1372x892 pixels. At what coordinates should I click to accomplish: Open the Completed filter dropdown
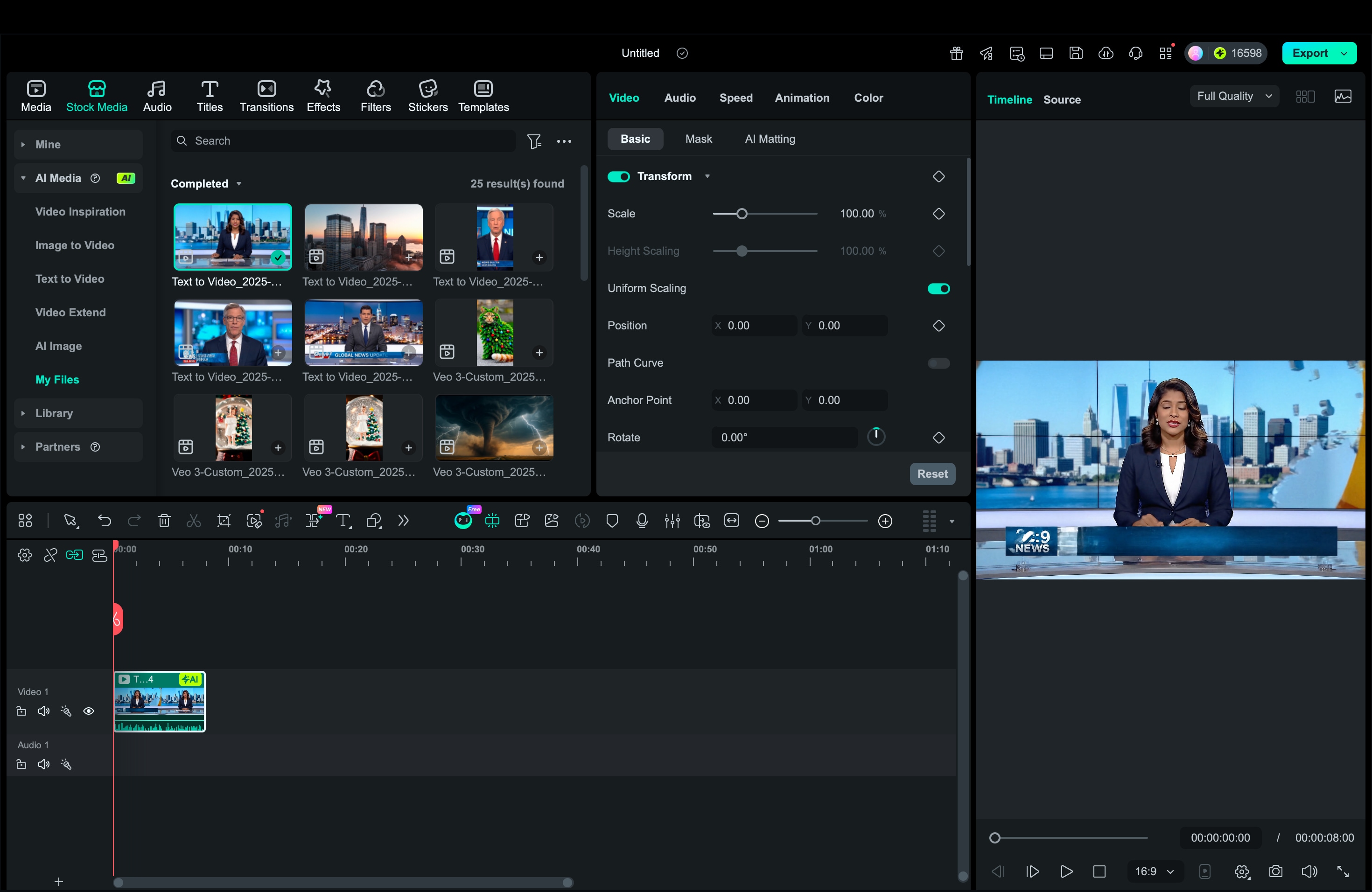point(206,183)
